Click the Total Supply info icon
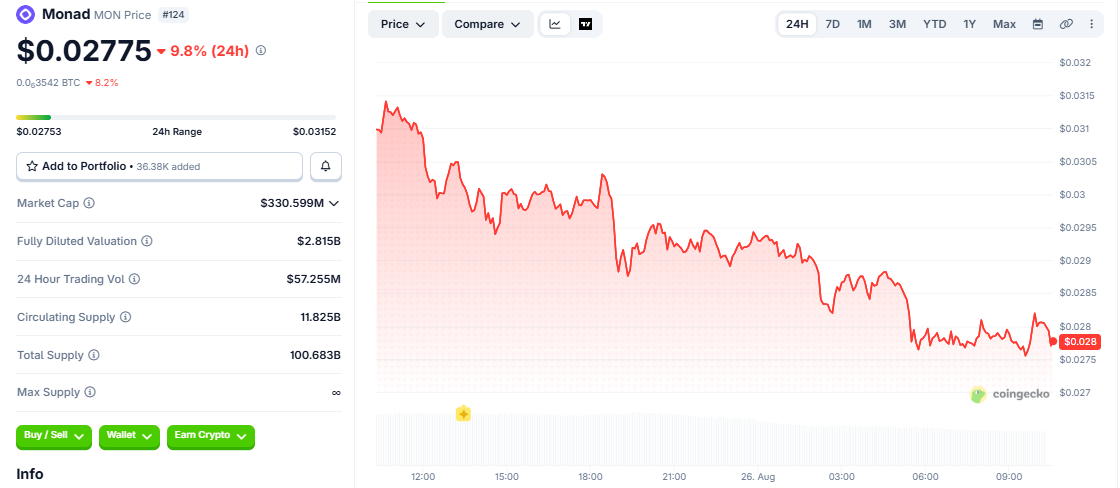The height and width of the screenshot is (488, 1120). (94, 355)
